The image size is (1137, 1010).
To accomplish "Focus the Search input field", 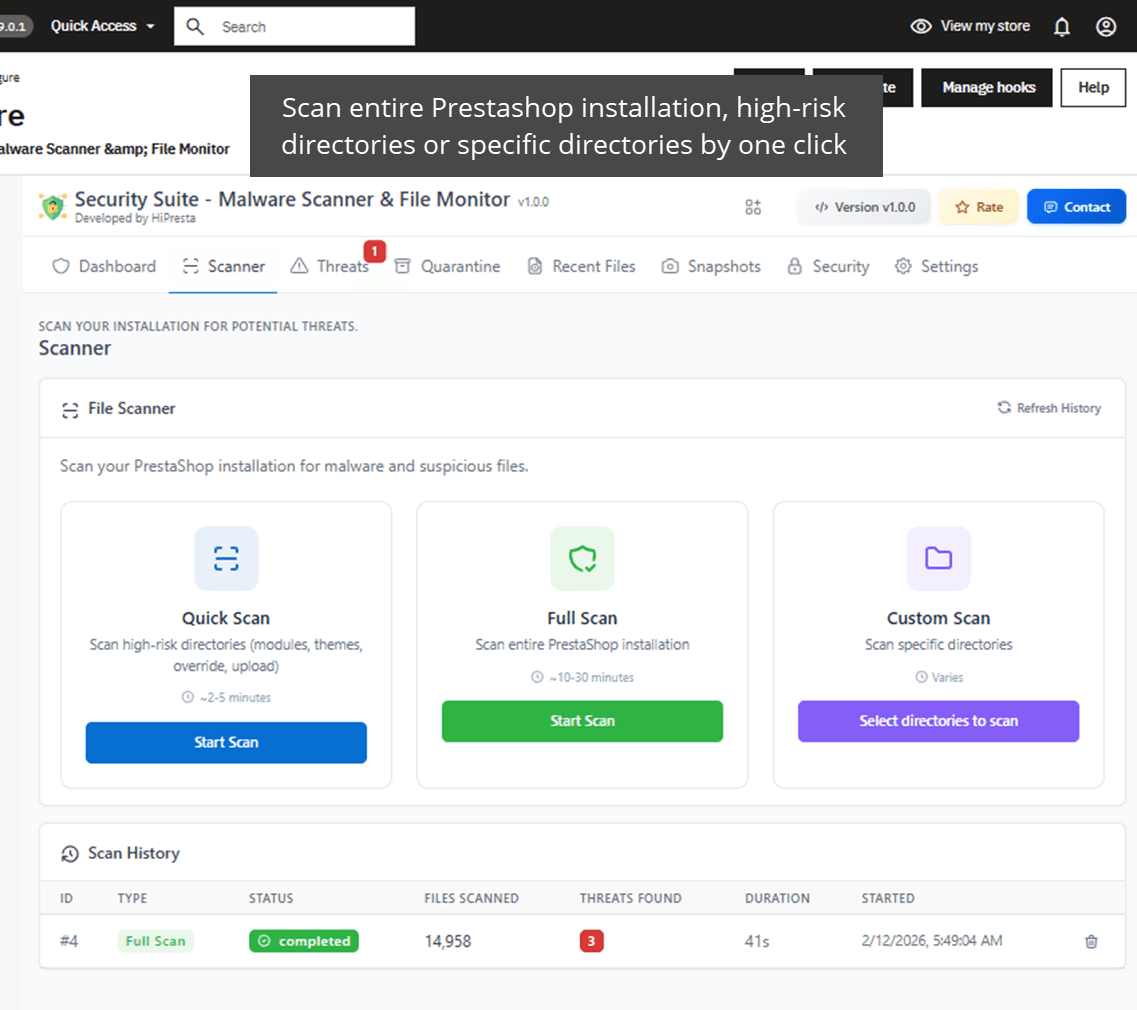I will [294, 27].
